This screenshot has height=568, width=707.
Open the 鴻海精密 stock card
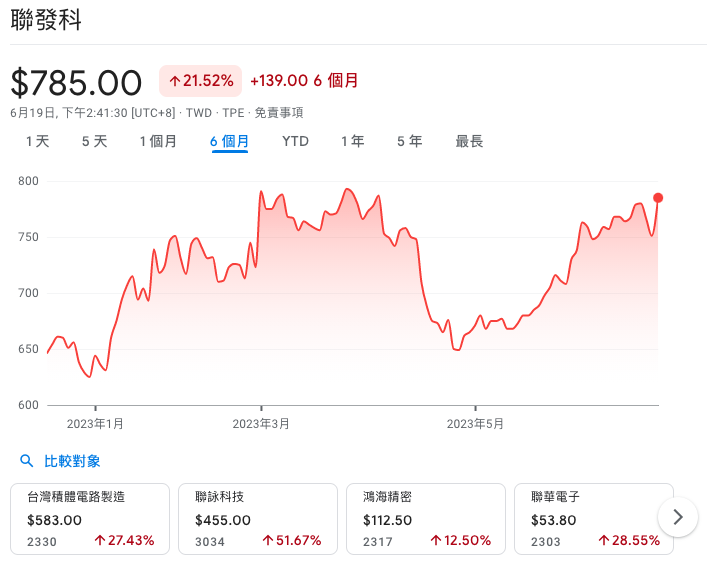[426, 519]
